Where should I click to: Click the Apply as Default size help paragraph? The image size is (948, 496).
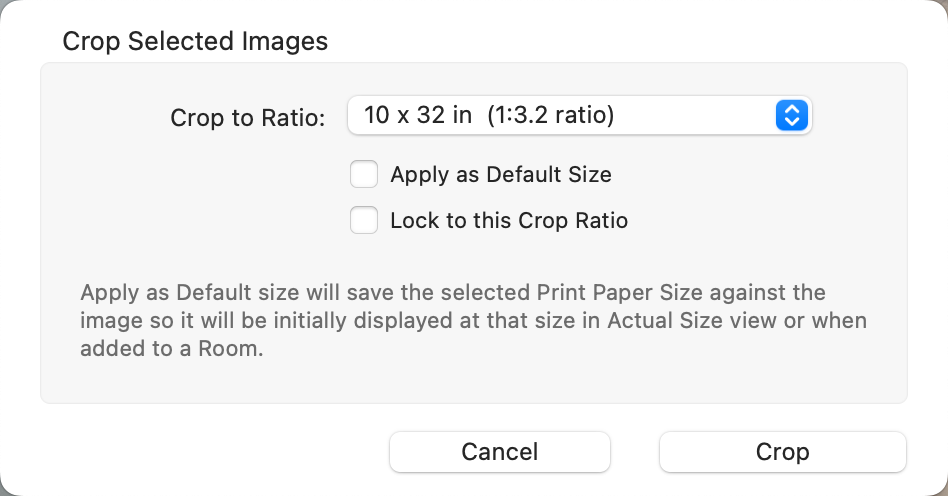click(x=472, y=322)
